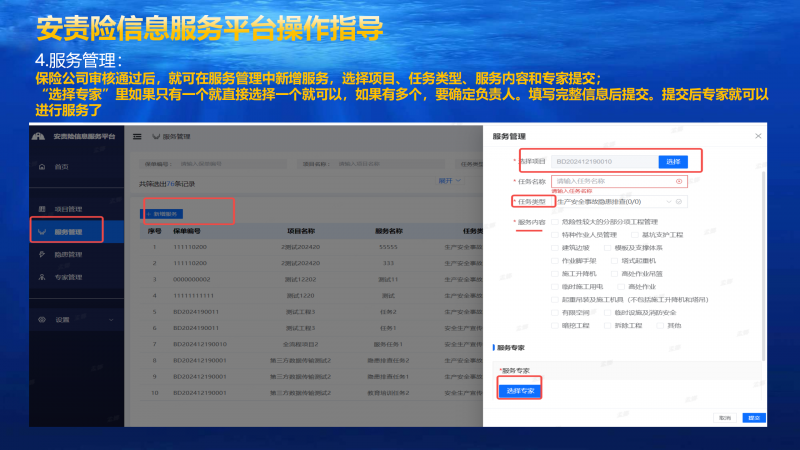Click service name 333 in row 2
This screenshot has width=800, height=450.
(388, 263)
